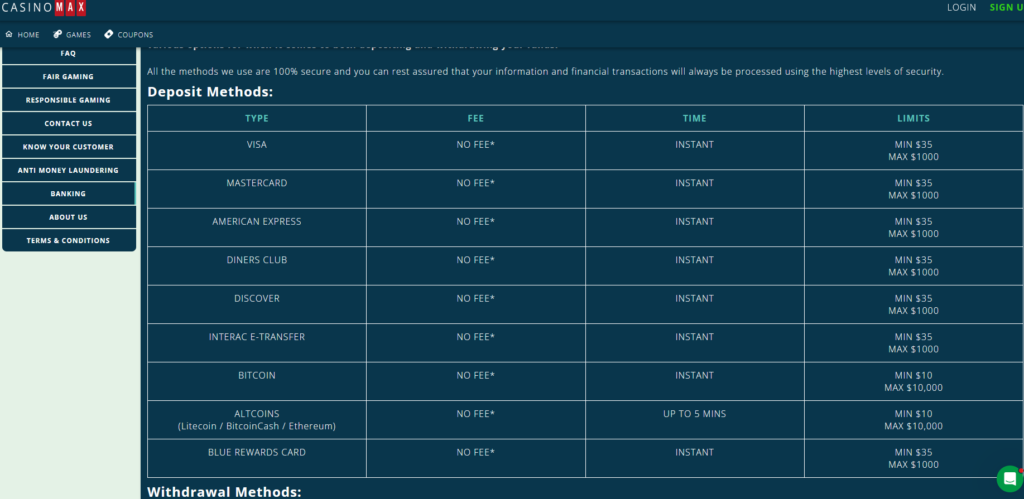Click the limits cell for VISA

pyautogui.click(x=914, y=151)
